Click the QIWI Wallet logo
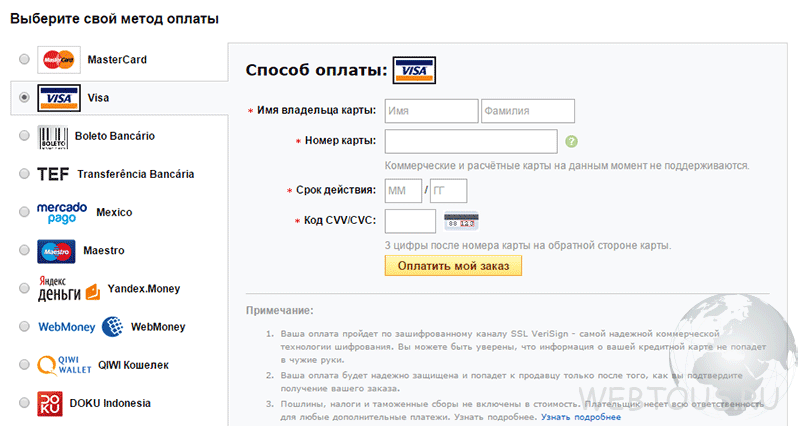Screen dimensions: 800x426 click(64, 365)
